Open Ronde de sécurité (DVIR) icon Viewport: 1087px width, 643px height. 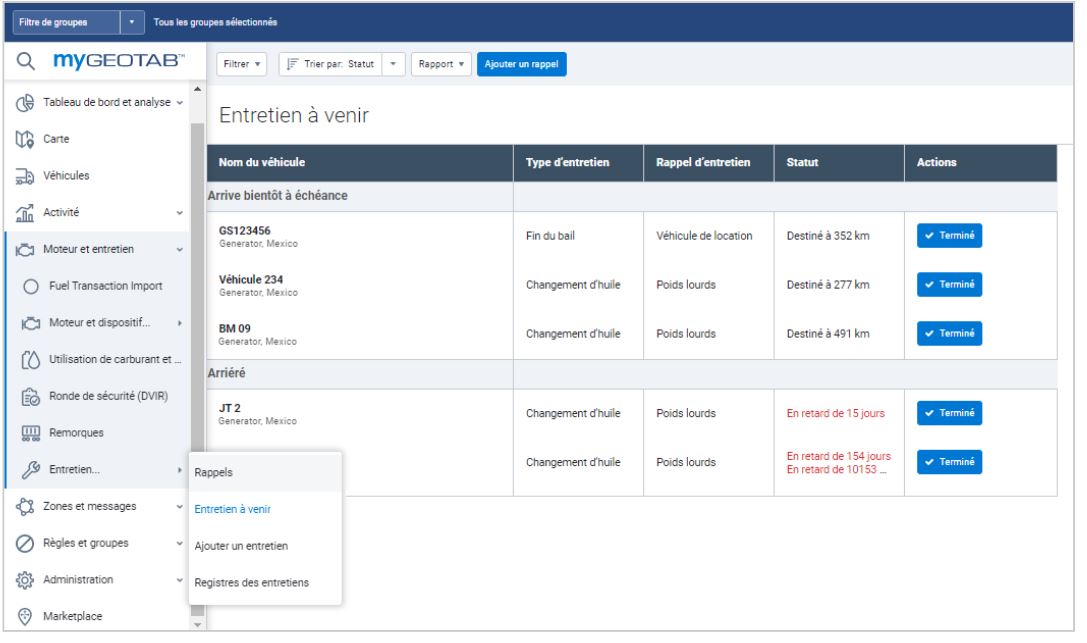[x=29, y=395]
